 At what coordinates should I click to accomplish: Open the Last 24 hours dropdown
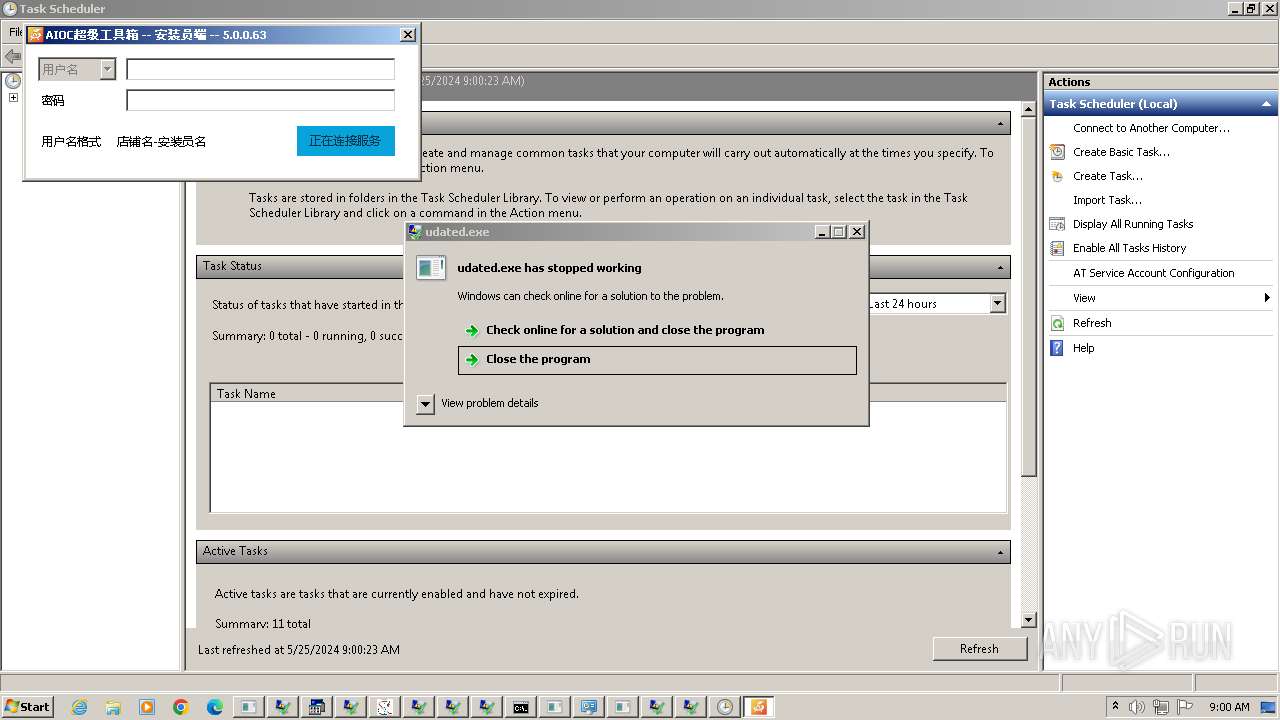997,303
